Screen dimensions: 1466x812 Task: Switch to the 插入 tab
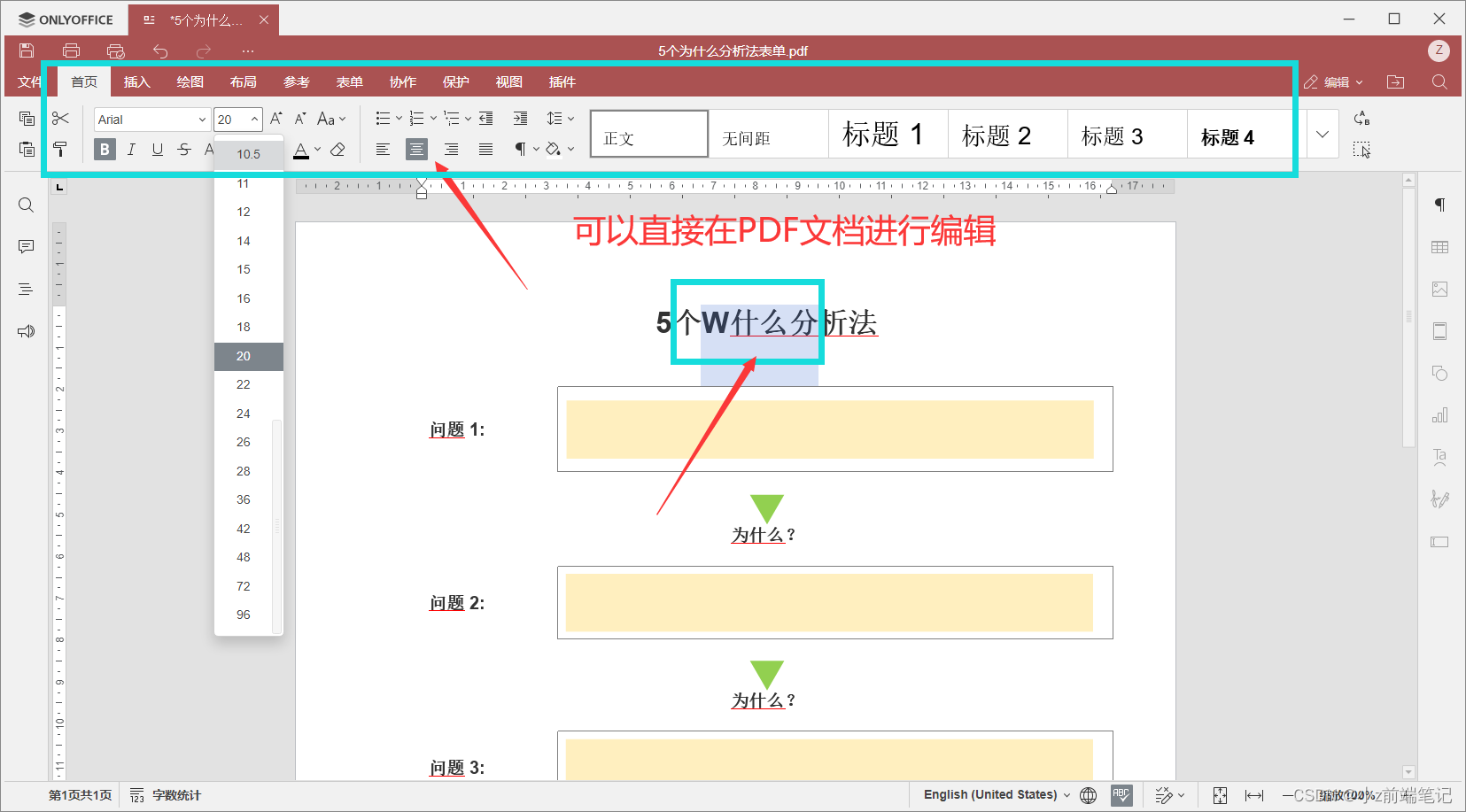click(137, 81)
